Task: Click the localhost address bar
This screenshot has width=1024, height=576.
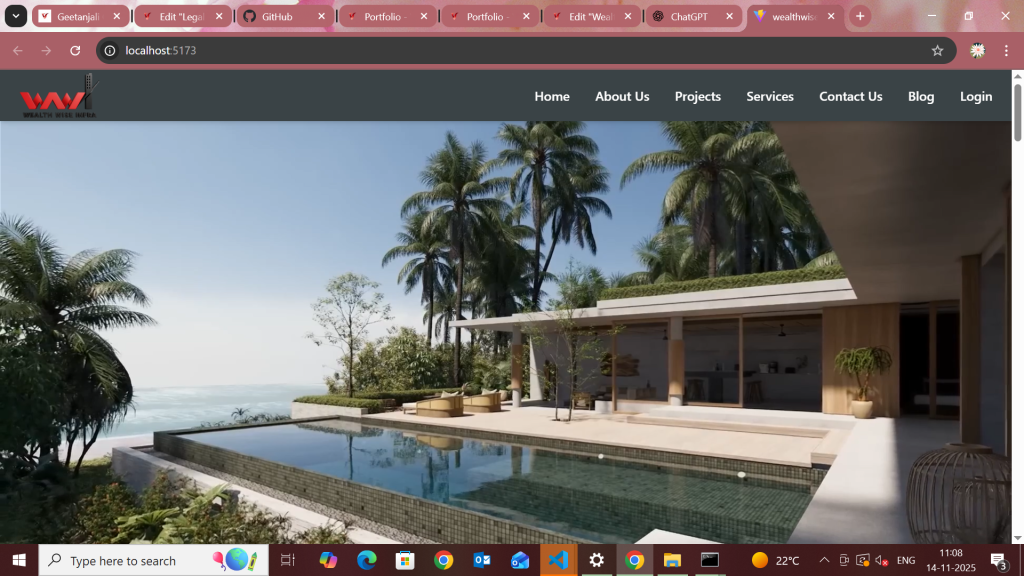Action: click(500, 51)
